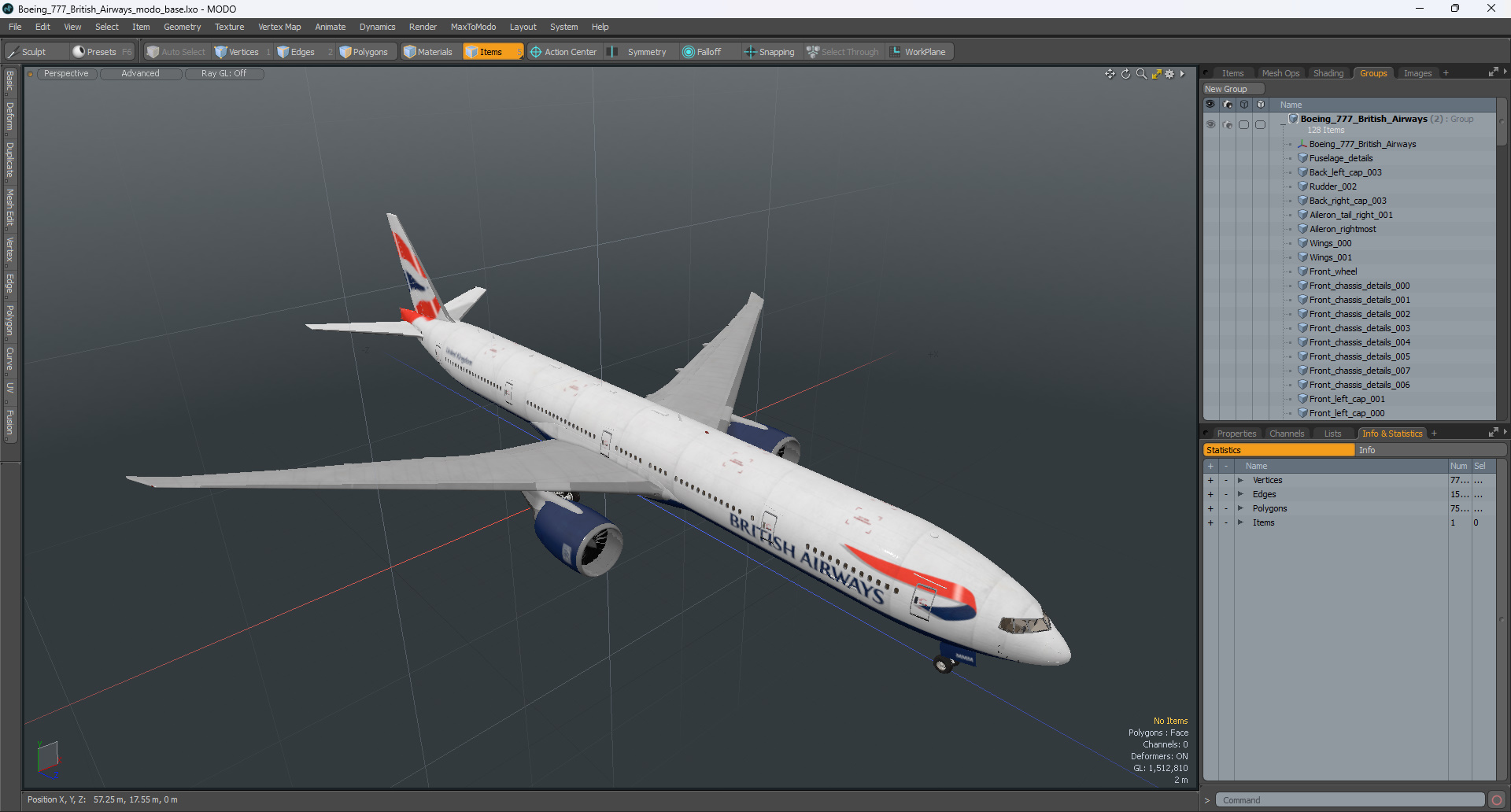1511x812 pixels.
Task: Open viewport settings gear
Action: (1169, 74)
